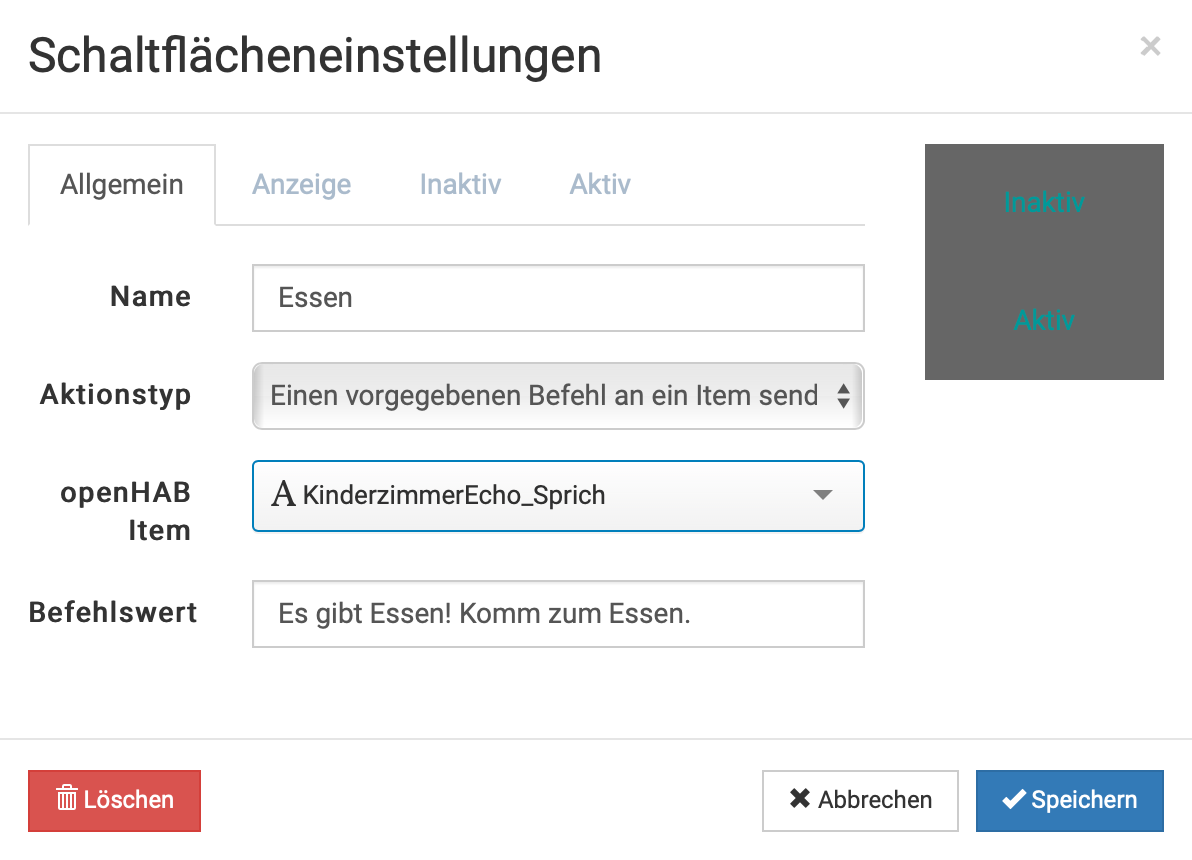Click the Aktionstyp up-down stepper arrows
This screenshot has height=860, width=1192.
843,396
